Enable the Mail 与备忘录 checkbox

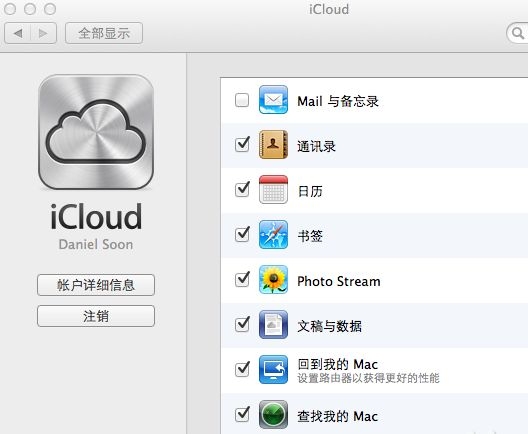242,100
